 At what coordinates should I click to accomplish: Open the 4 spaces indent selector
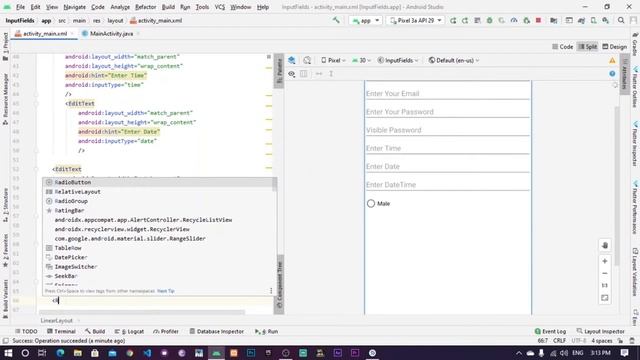click(602, 340)
